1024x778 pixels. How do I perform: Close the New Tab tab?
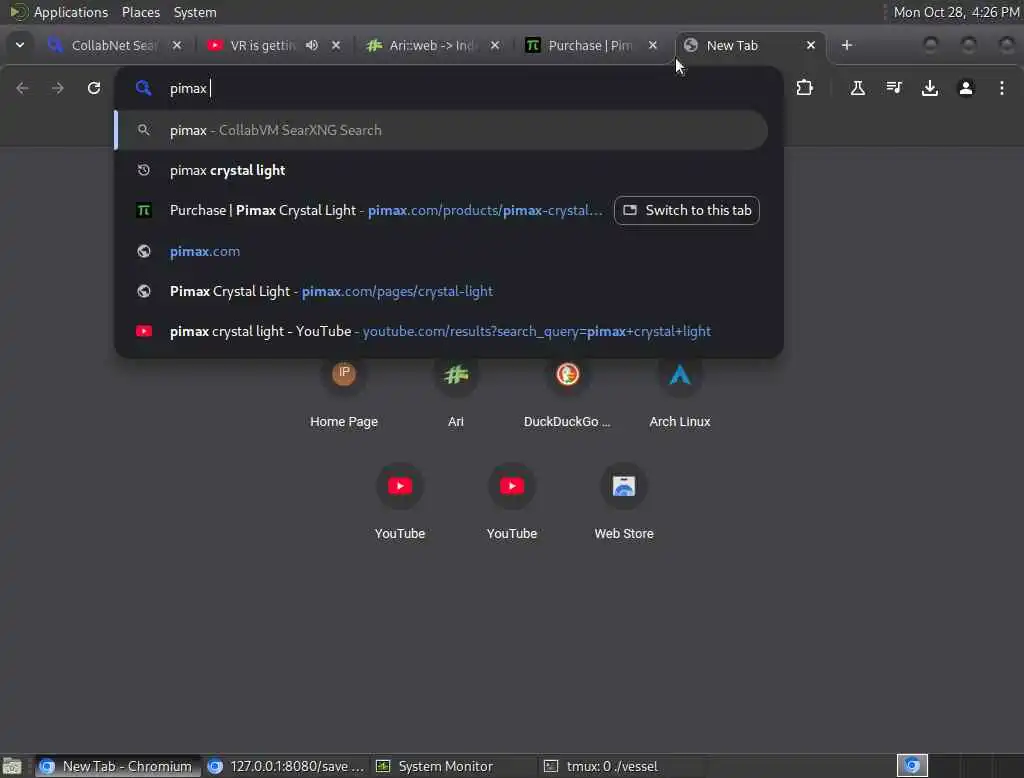click(x=810, y=45)
